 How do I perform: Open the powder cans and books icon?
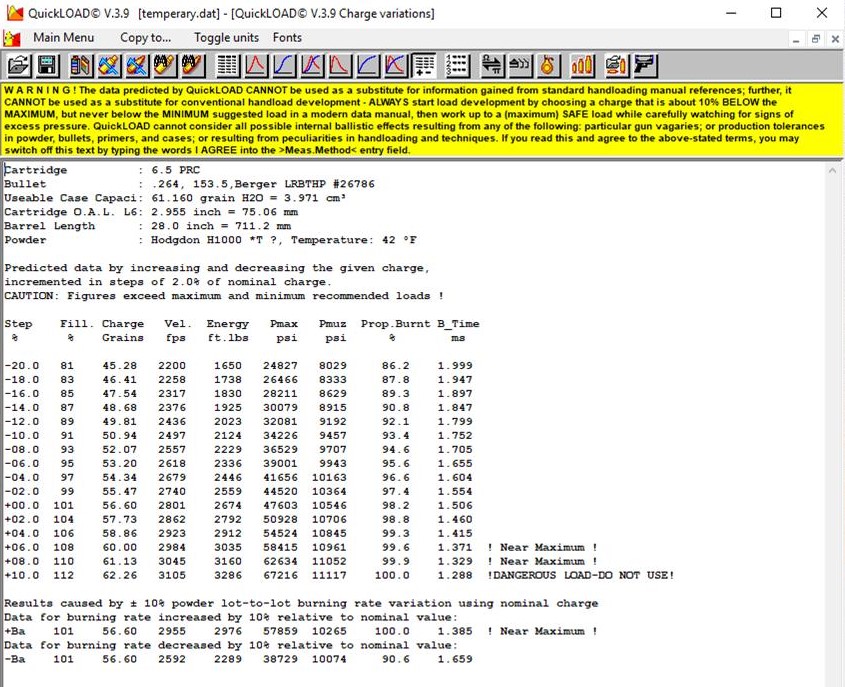(x=81, y=66)
